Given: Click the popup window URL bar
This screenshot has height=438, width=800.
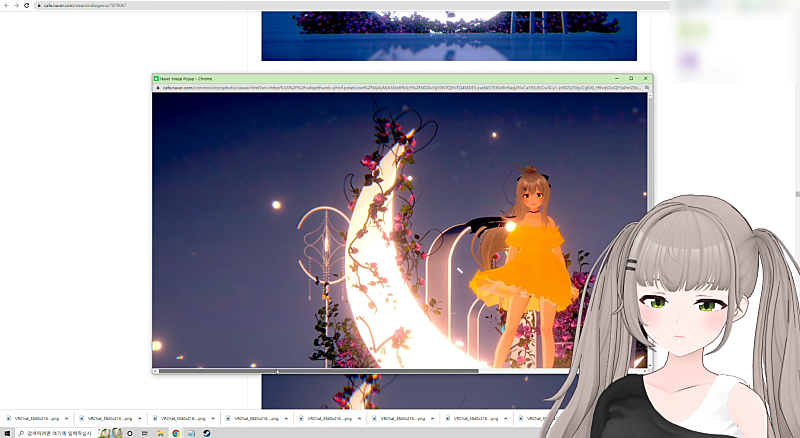Looking at the screenshot, I should pos(400,88).
